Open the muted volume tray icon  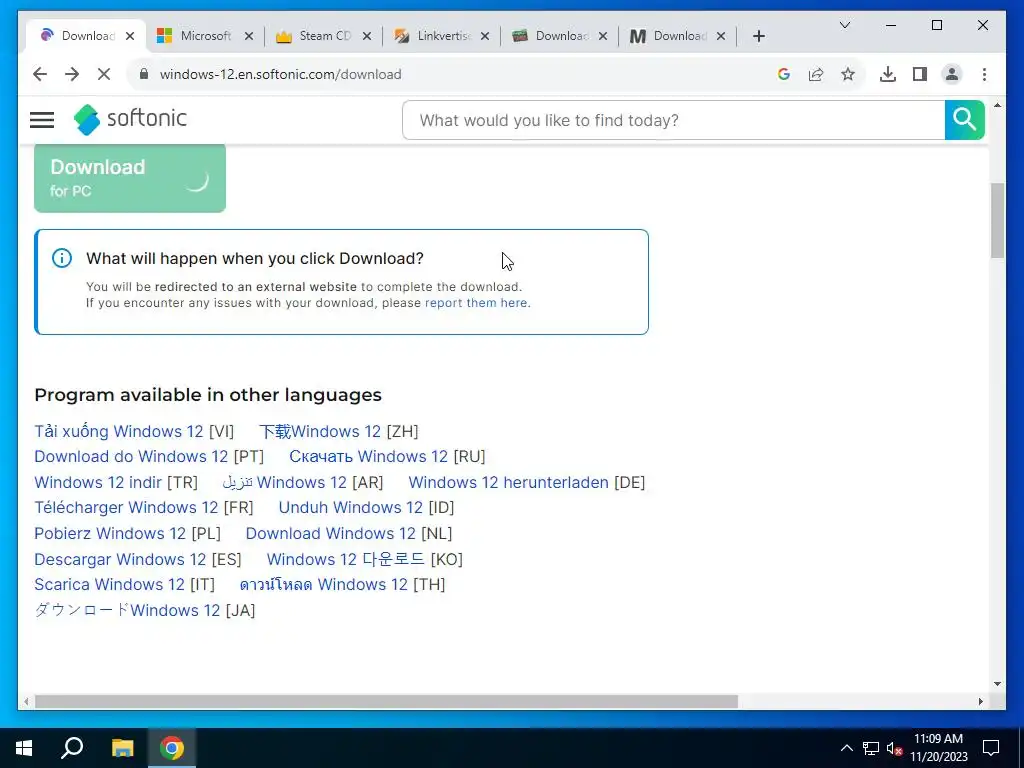(894, 748)
